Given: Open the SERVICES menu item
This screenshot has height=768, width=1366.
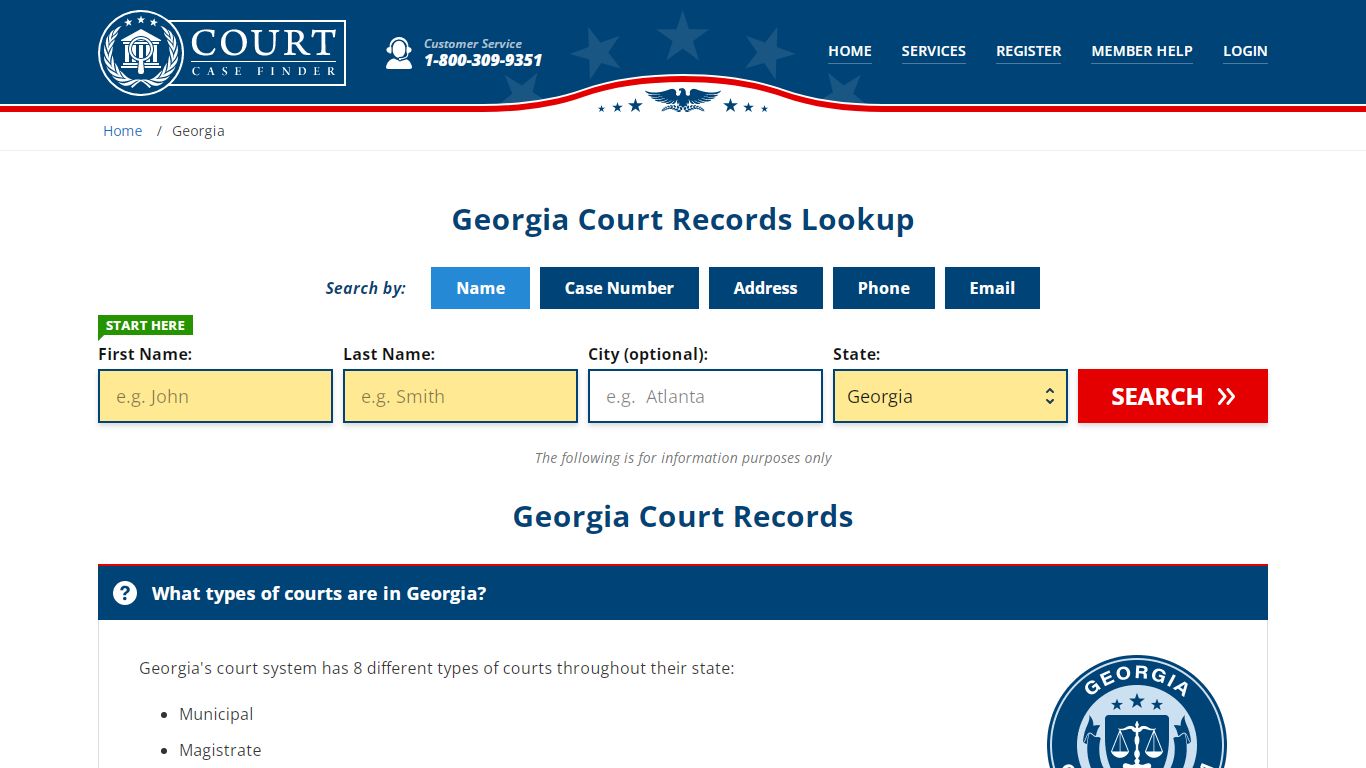Looking at the screenshot, I should [934, 51].
